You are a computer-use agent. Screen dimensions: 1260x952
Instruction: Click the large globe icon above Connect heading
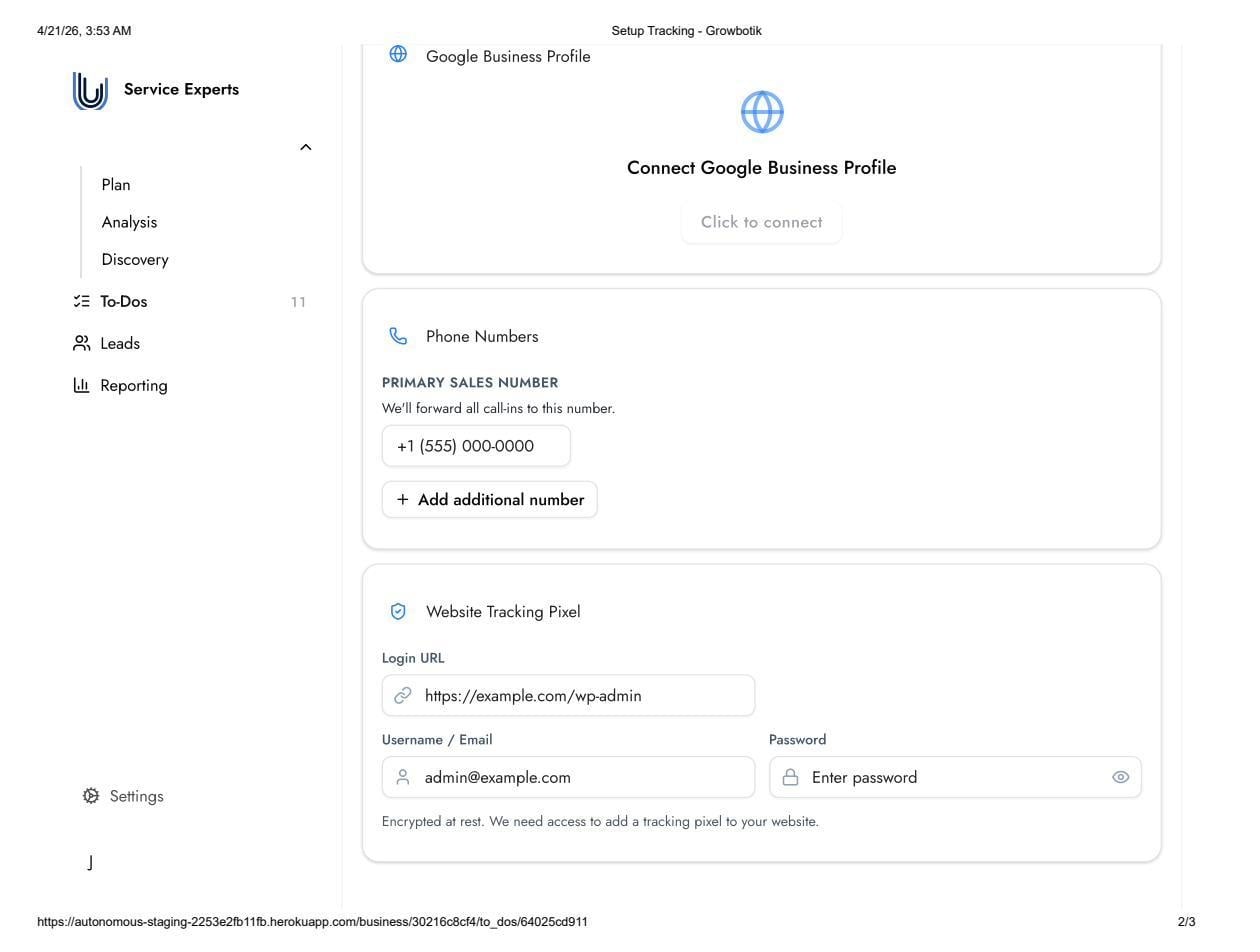762,112
